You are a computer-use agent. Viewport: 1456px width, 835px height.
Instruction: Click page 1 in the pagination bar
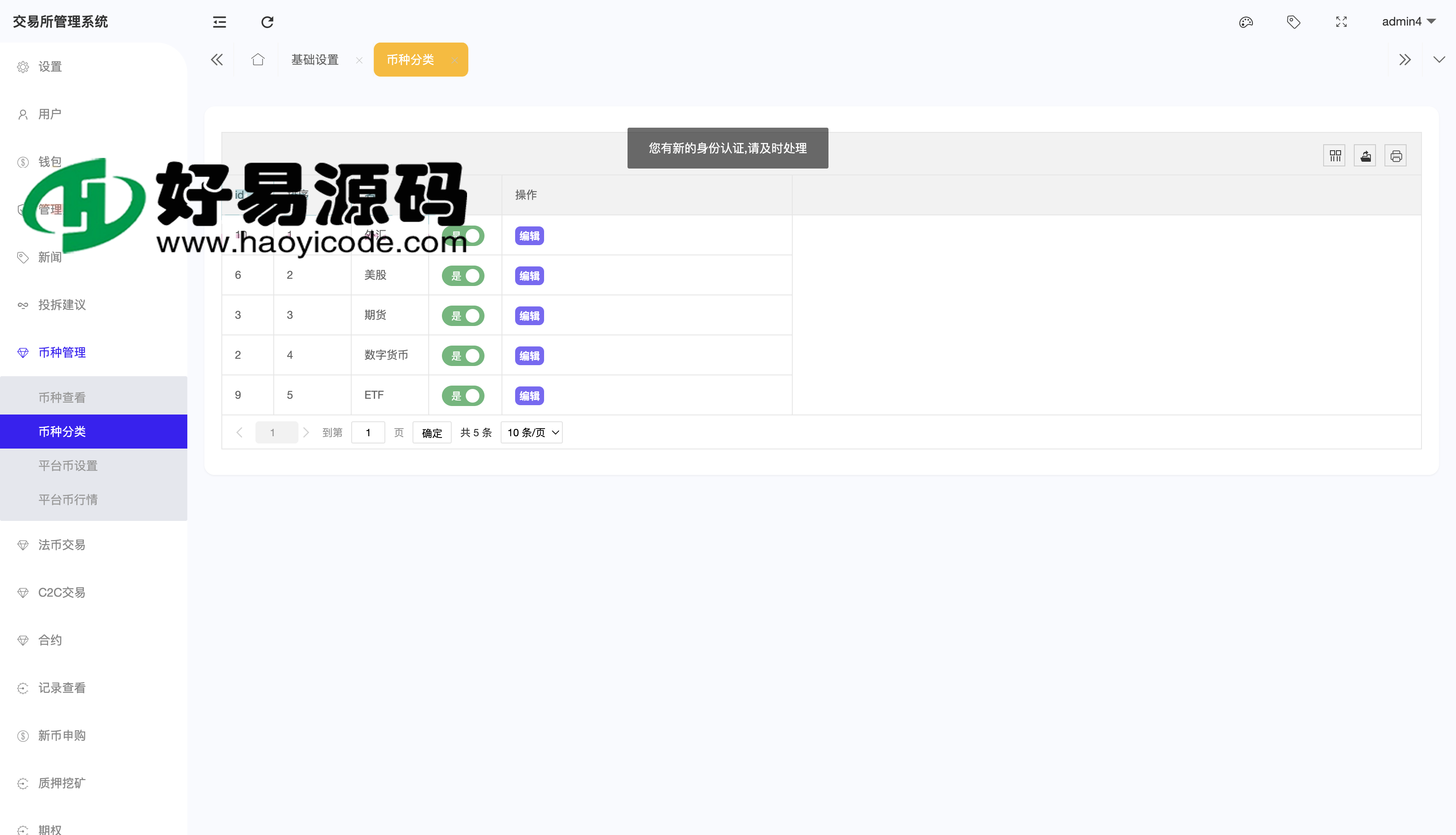276,432
